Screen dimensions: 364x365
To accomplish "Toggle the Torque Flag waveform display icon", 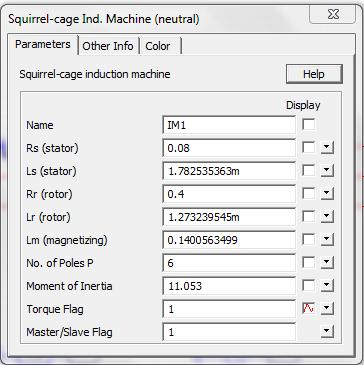I will click(308, 309).
